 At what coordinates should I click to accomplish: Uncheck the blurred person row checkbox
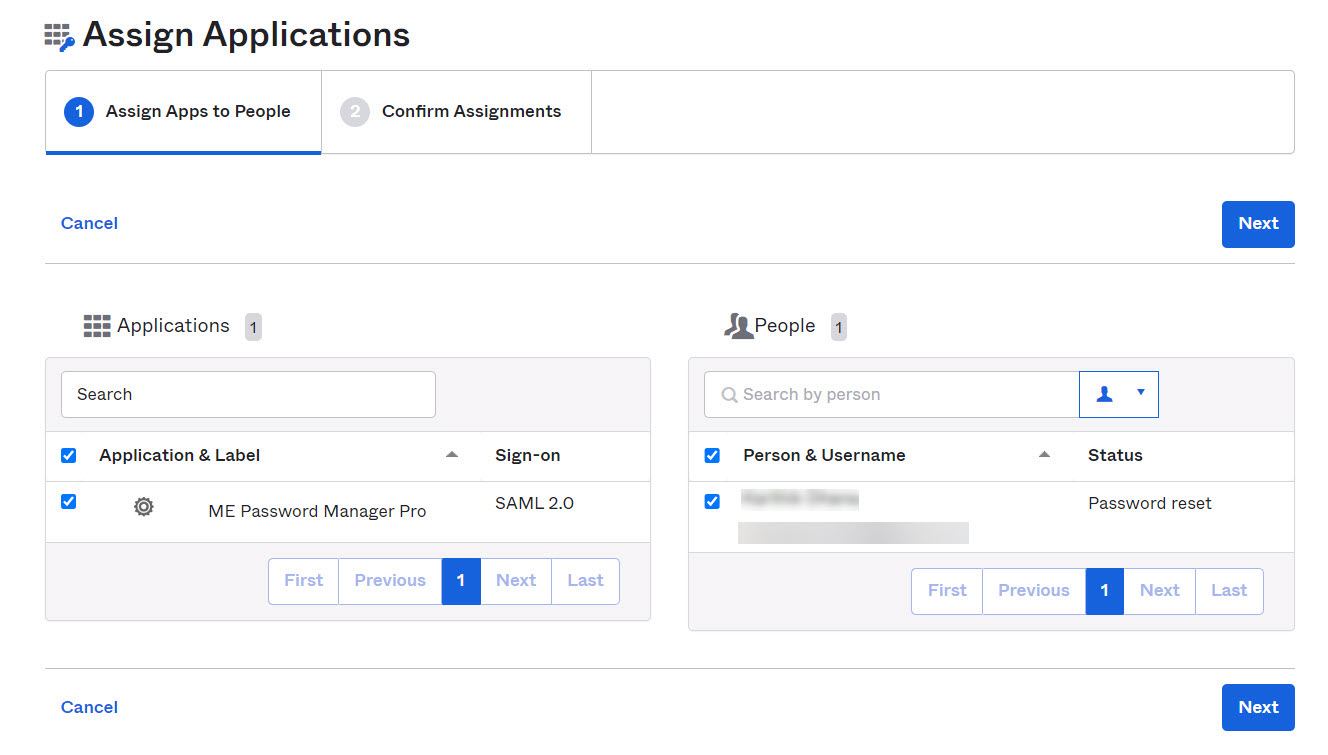pos(712,502)
